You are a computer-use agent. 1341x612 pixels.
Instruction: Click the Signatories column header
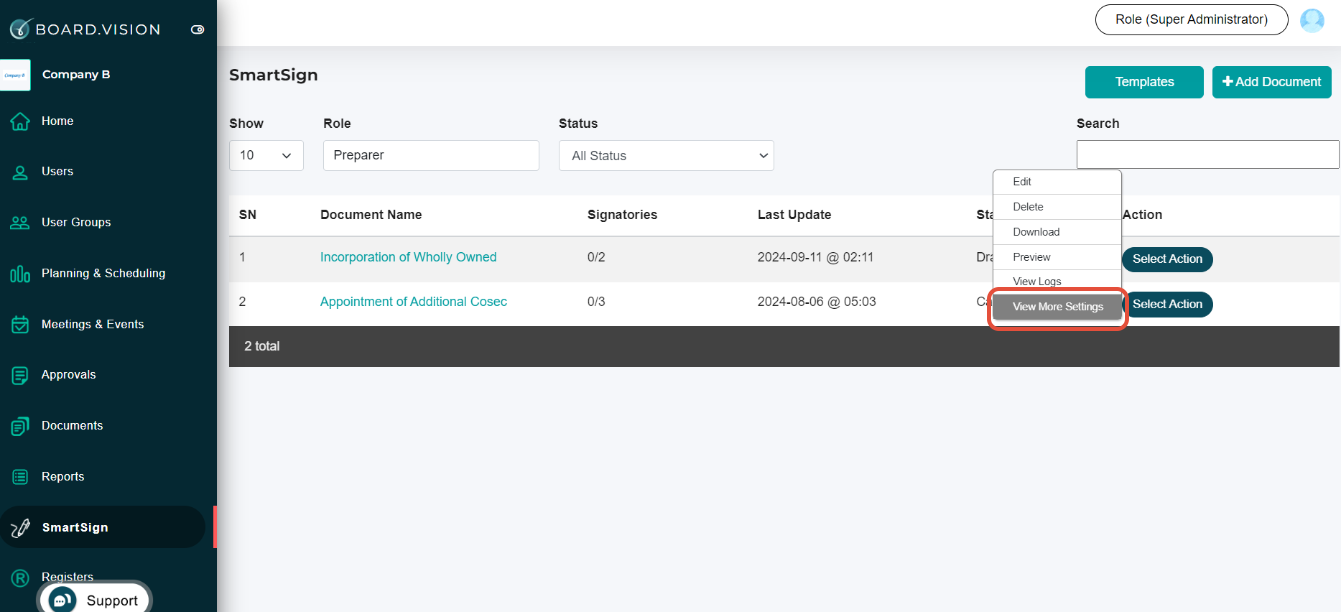coord(622,214)
